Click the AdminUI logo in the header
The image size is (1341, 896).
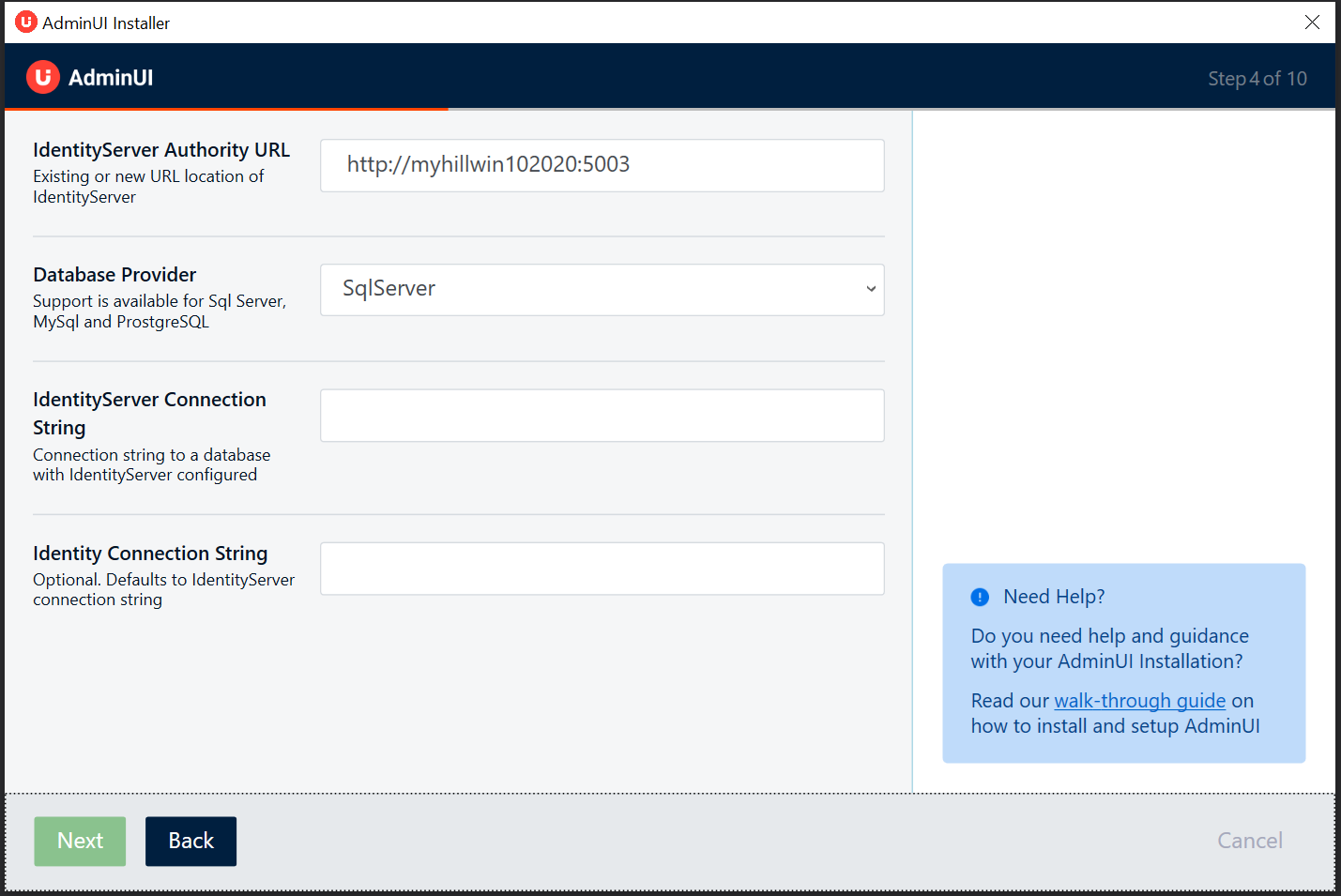coord(43,77)
